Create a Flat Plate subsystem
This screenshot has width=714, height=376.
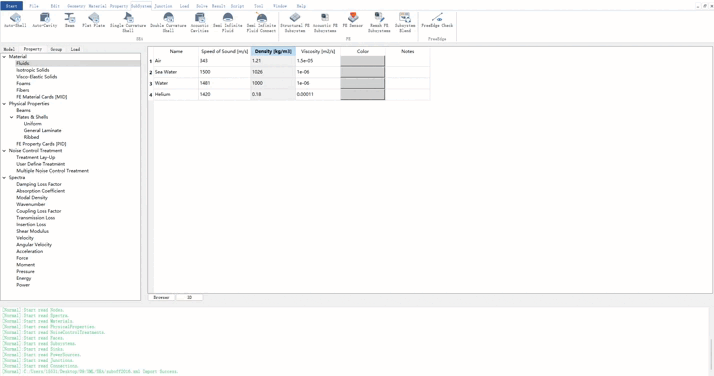[x=93, y=20]
